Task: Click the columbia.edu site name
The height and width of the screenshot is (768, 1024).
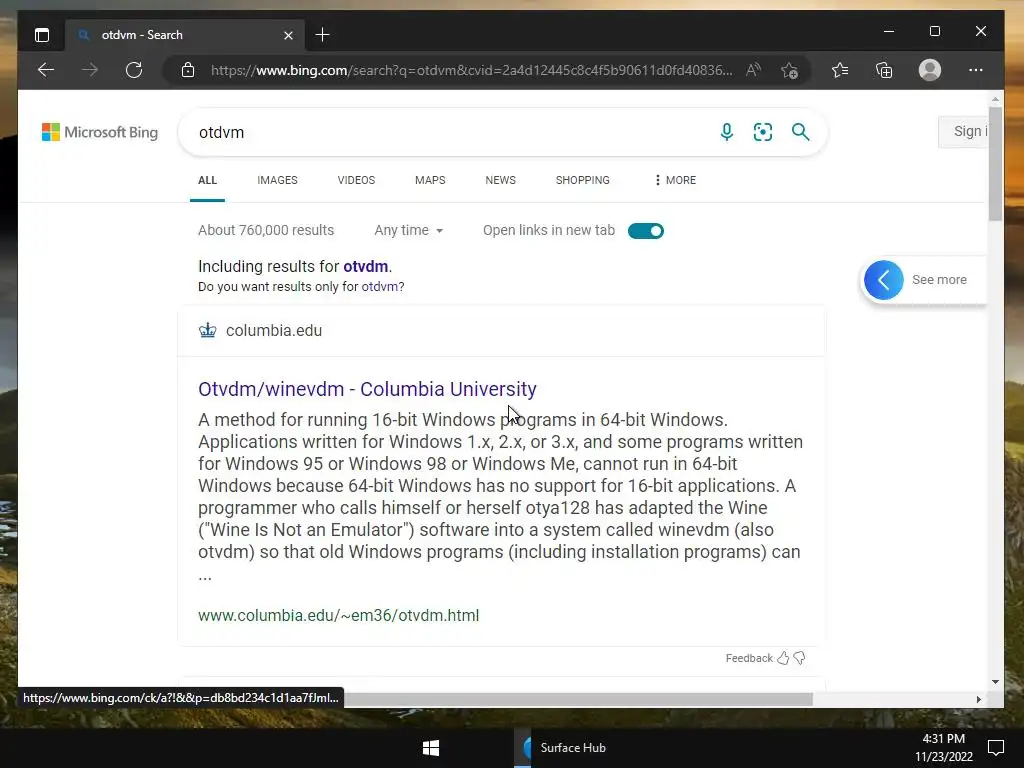Action: coord(274,330)
